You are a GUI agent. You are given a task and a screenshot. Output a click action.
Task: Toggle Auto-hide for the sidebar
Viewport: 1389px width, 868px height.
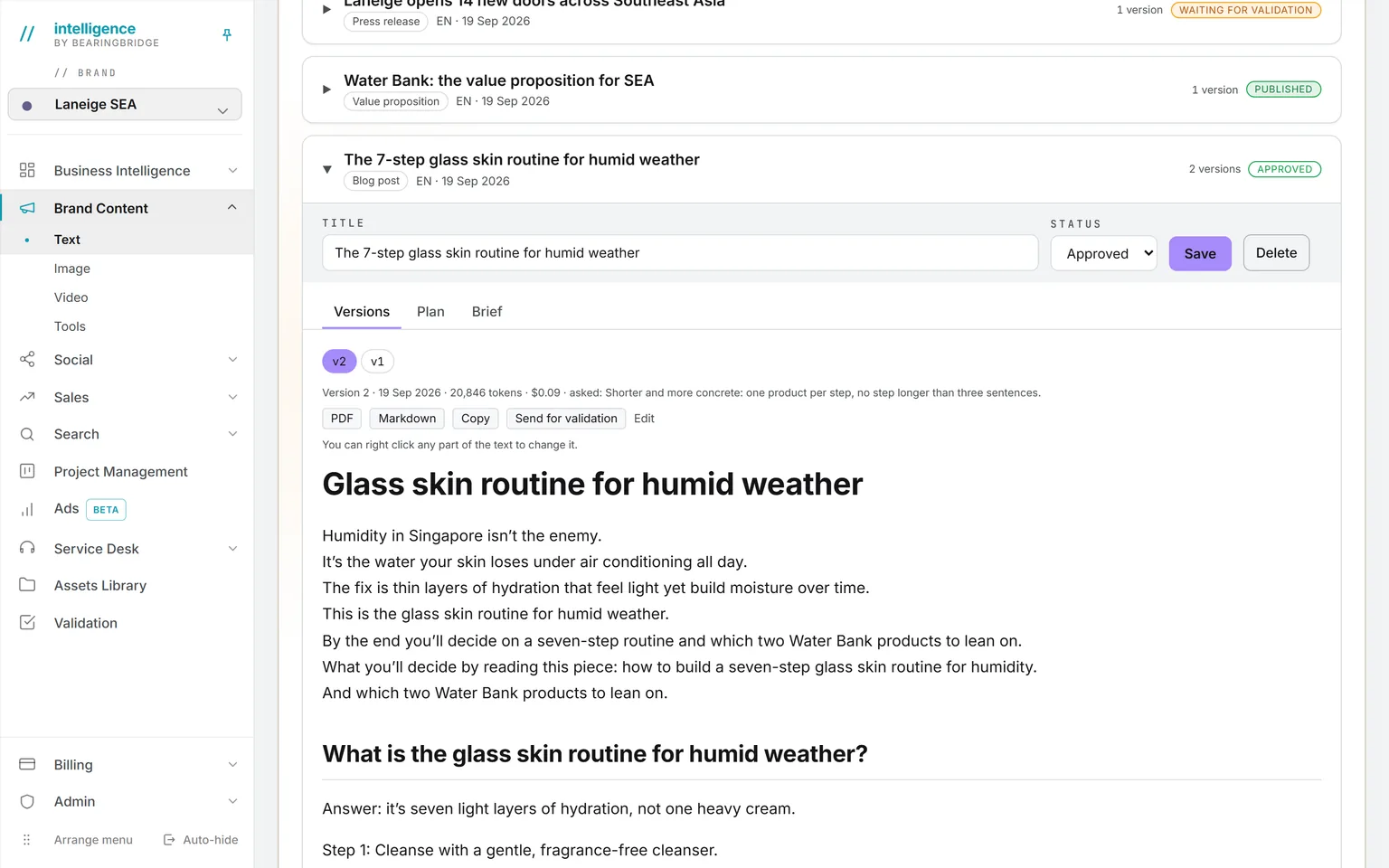coord(201,840)
